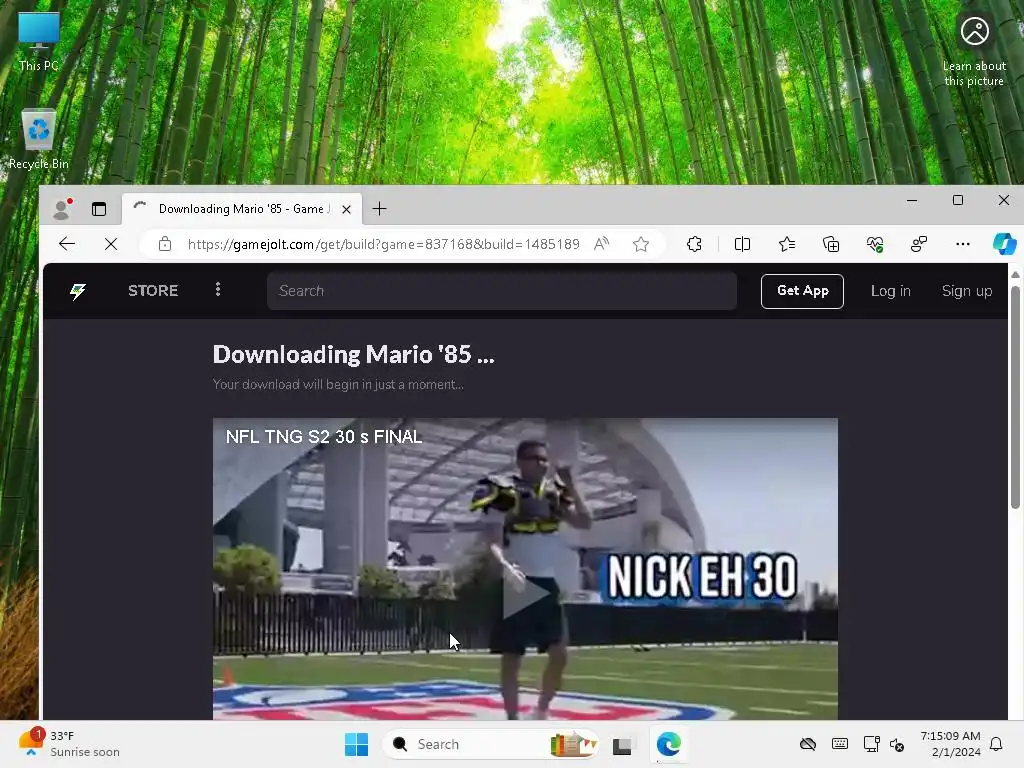Open the Edge profile icon

(x=63, y=208)
